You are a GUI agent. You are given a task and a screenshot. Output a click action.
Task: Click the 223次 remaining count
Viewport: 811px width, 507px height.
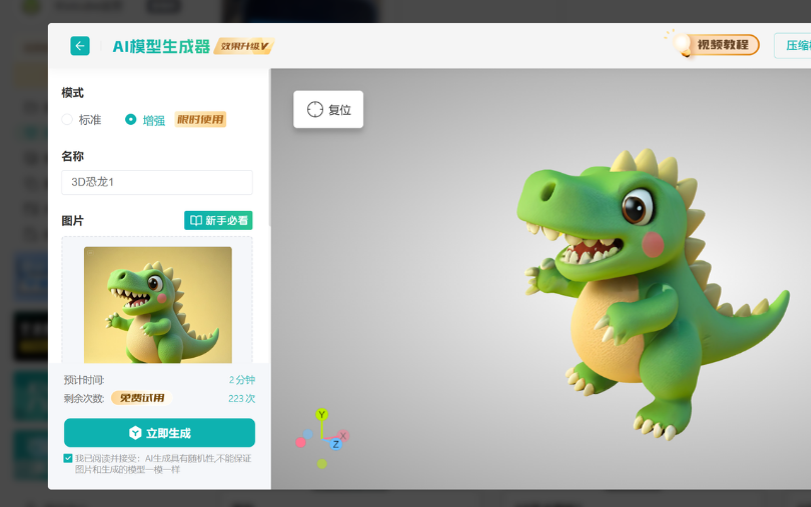pyautogui.click(x=242, y=398)
